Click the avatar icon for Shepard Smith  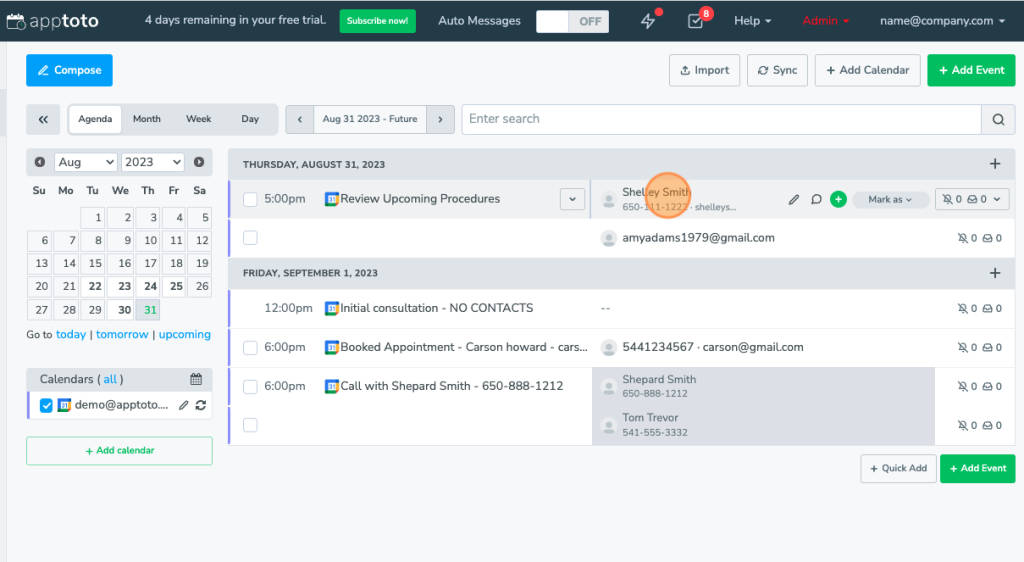click(x=608, y=387)
